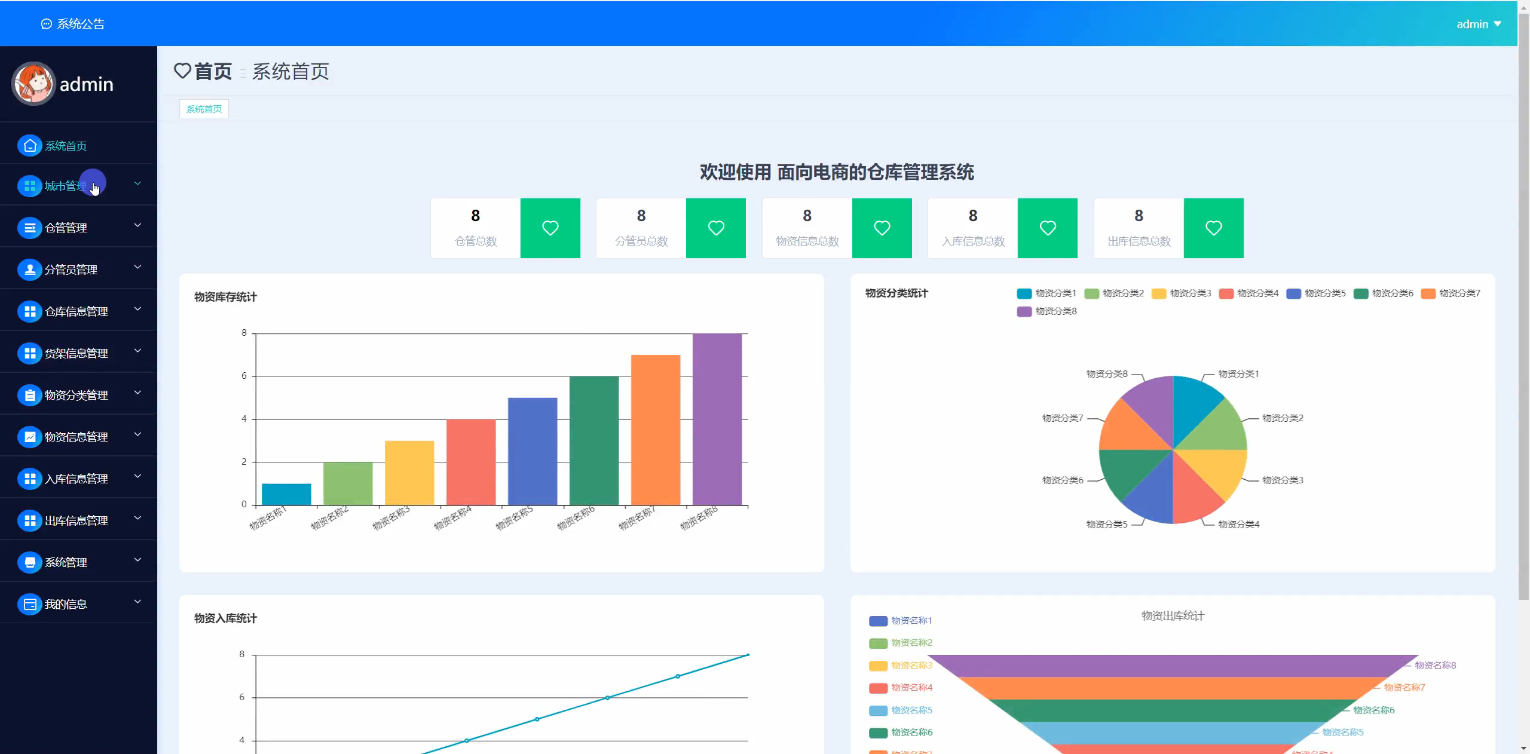The image size is (1530, 754).
Task: Click heart icon on 物资信息总数 card
Action: [882, 228]
